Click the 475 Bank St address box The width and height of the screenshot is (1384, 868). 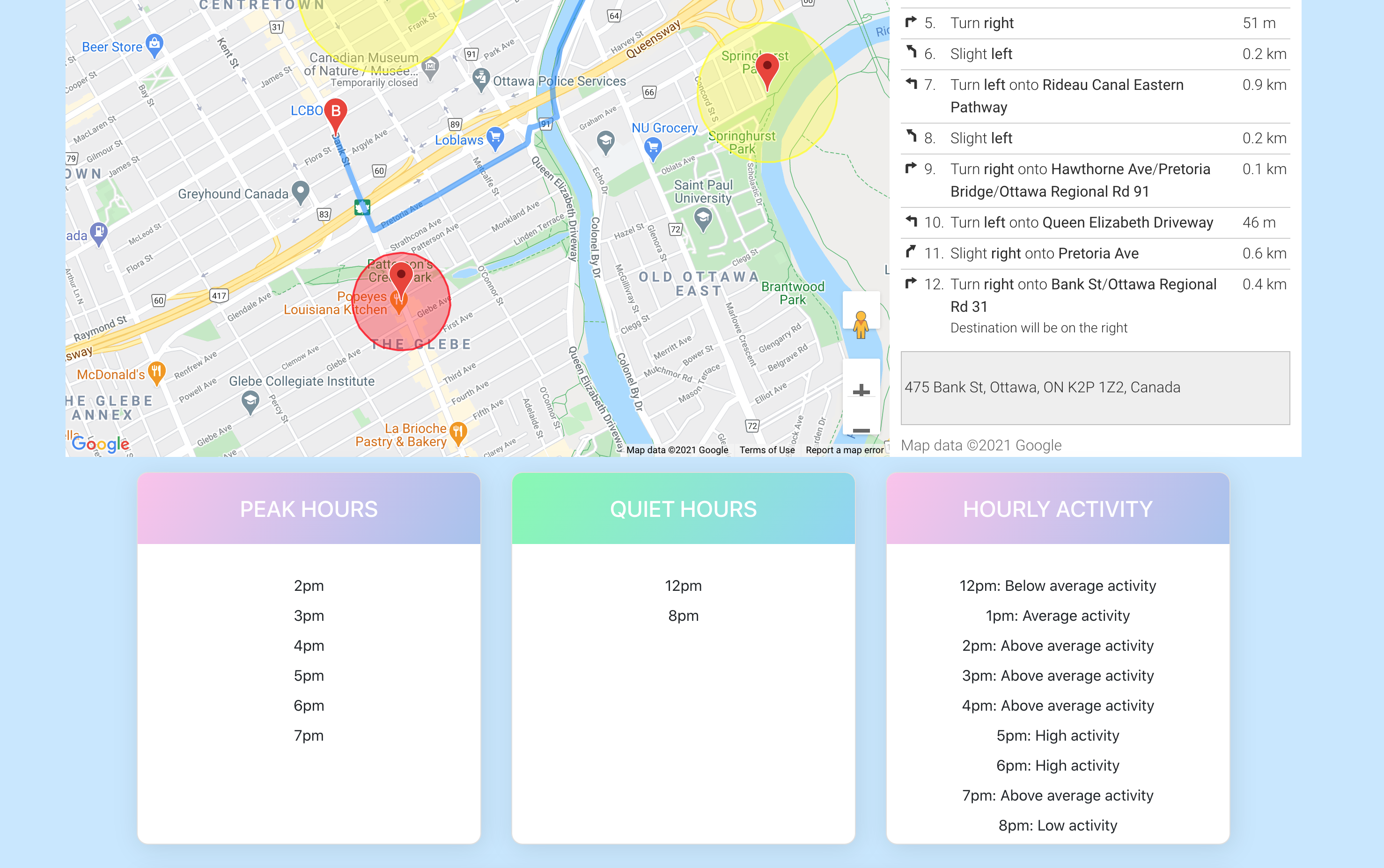click(x=1095, y=388)
